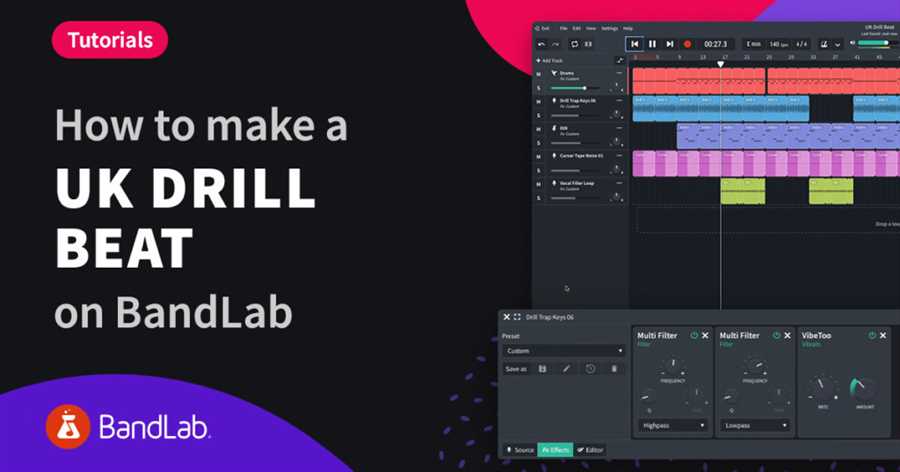Click the undo arrow in the transport bar
This screenshot has width=900, height=472.
click(x=541, y=44)
